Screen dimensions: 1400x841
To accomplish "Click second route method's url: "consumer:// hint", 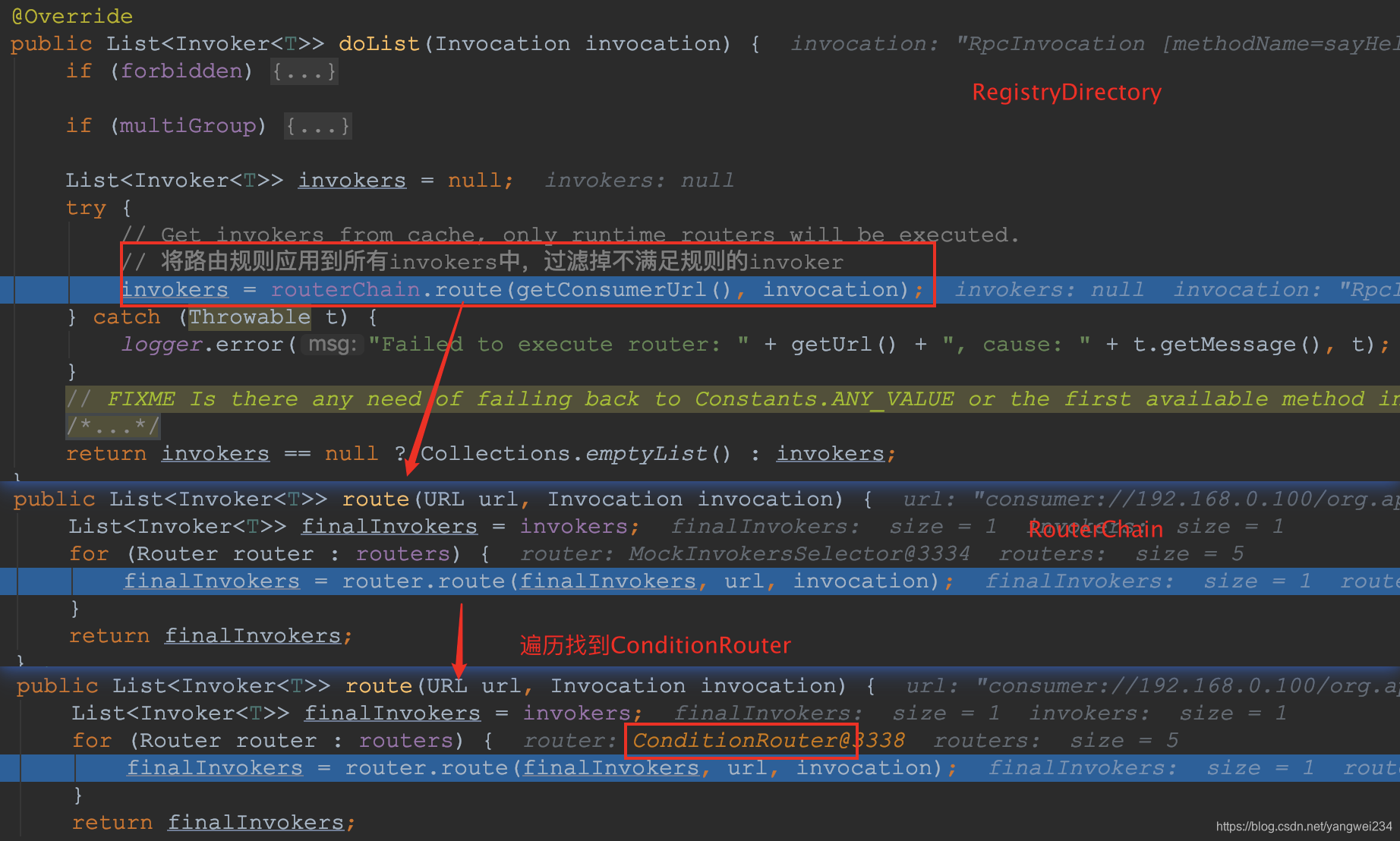I will click(1152, 686).
